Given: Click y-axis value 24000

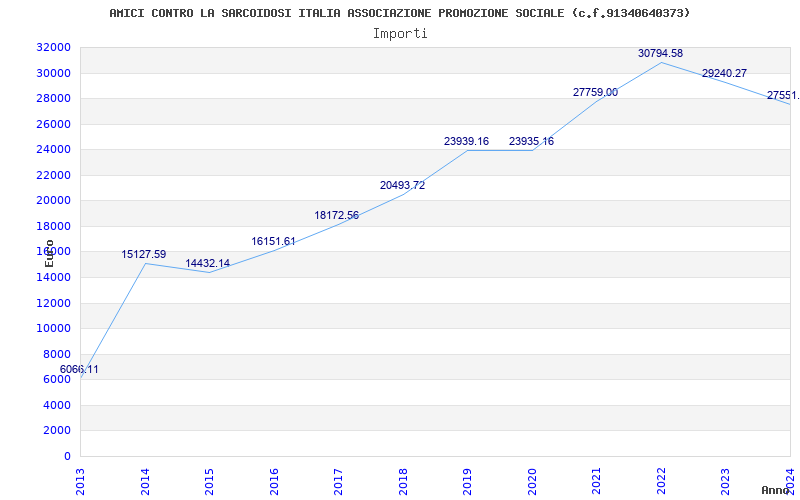Looking at the screenshot, I should click(53, 149).
